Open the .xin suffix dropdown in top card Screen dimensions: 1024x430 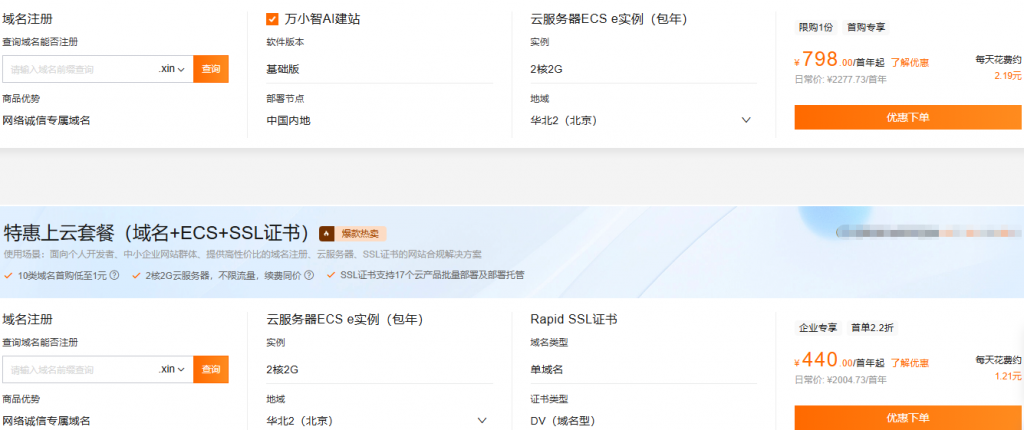click(173, 69)
